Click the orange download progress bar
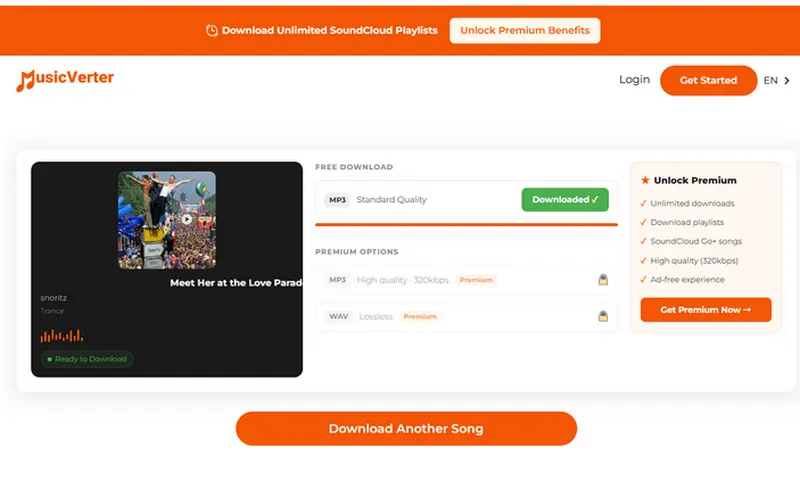 (466, 224)
